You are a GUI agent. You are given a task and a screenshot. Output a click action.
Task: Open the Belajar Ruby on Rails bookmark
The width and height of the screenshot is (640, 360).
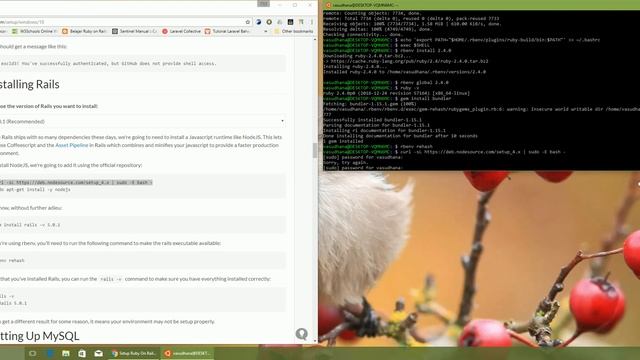pos(84,31)
